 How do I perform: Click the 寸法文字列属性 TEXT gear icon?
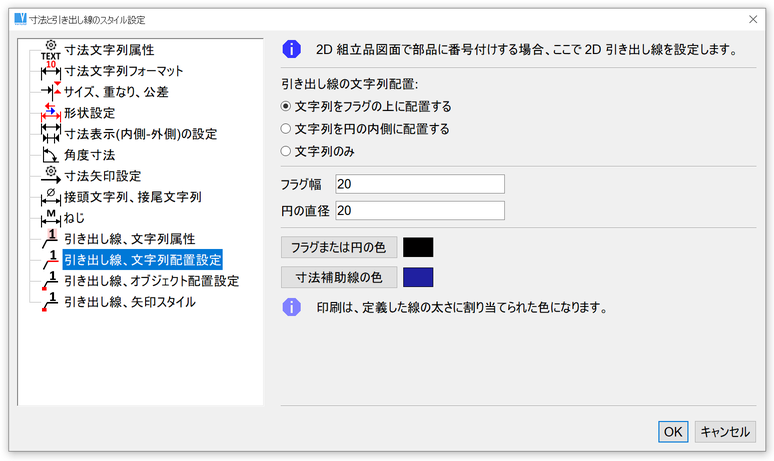point(50,49)
